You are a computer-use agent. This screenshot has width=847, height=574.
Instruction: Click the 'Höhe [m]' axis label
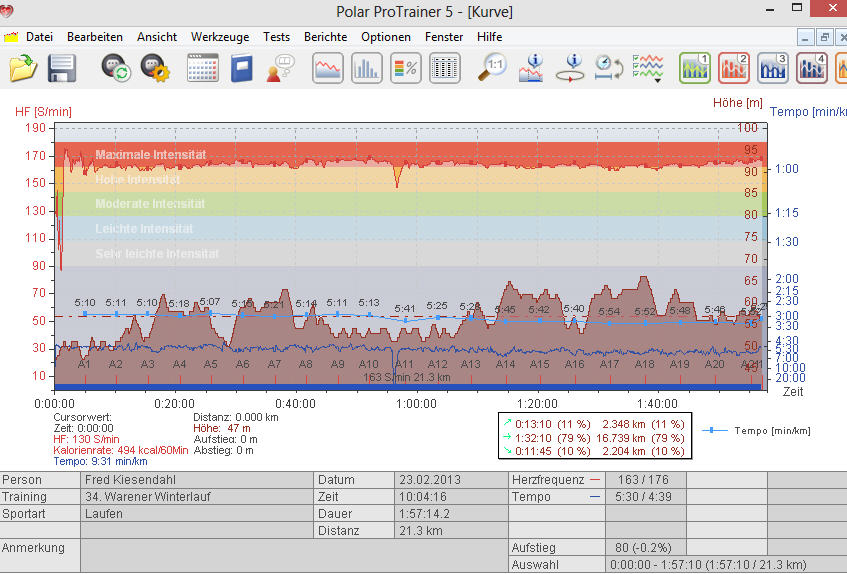737,103
